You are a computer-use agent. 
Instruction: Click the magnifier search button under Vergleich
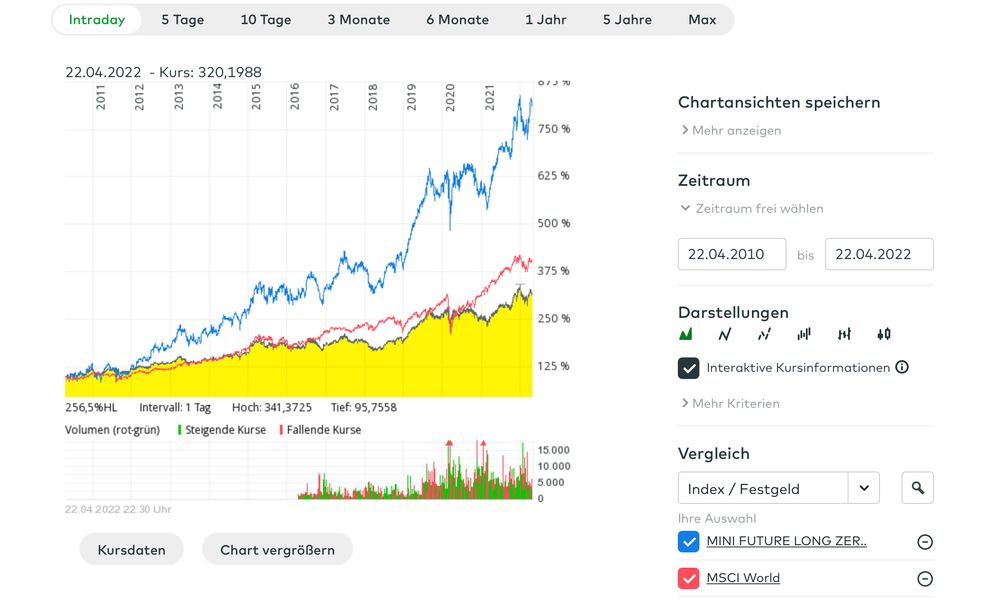tap(917, 488)
